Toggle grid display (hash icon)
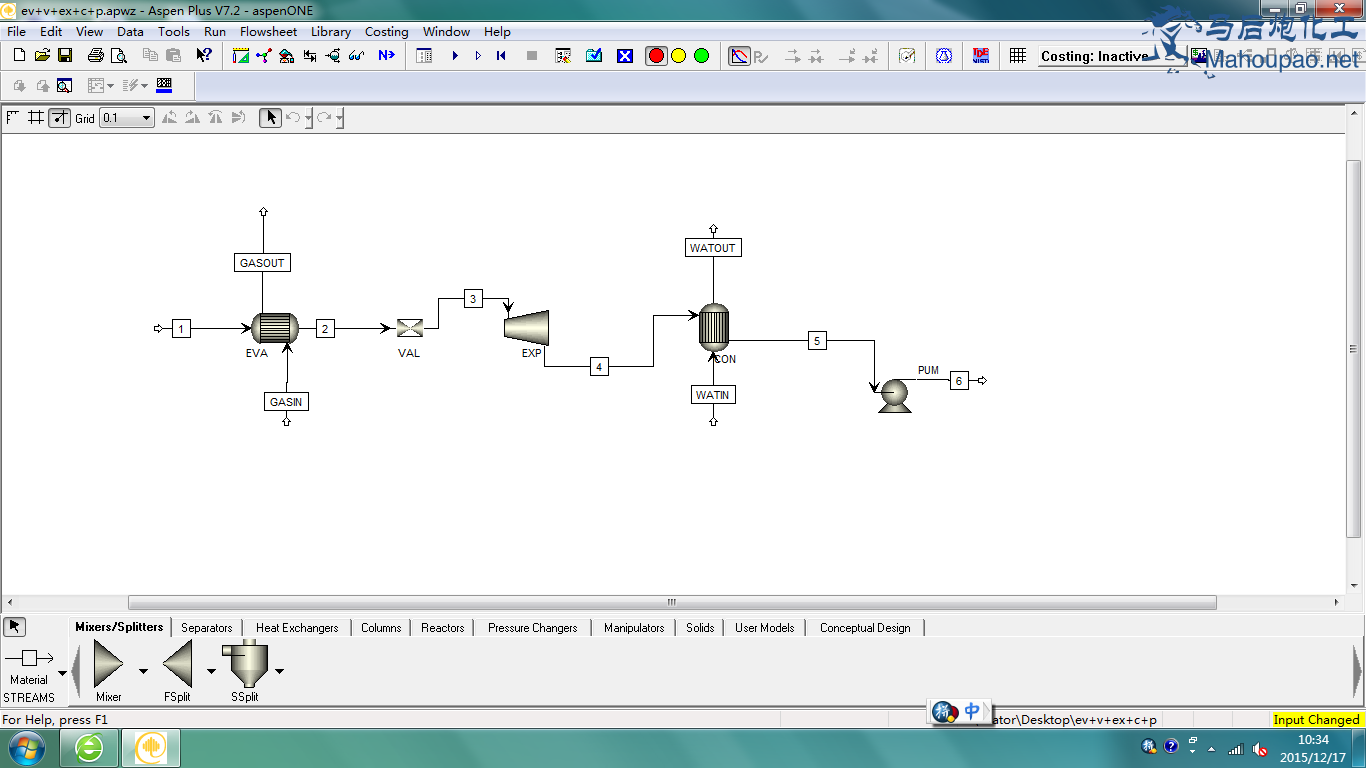Screen dimensions: 1366x768 click(x=36, y=118)
